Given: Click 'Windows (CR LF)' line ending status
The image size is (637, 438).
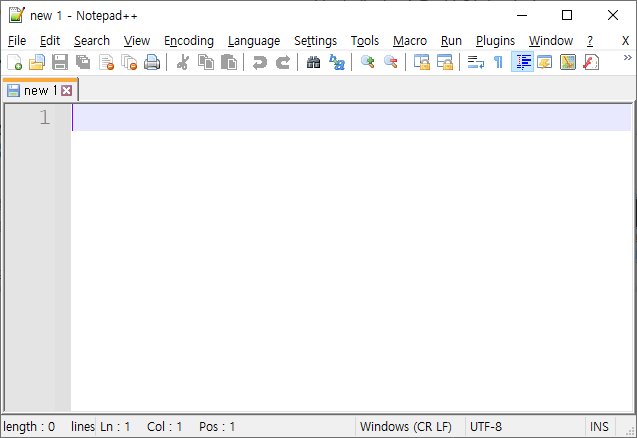Looking at the screenshot, I should [x=406, y=427].
